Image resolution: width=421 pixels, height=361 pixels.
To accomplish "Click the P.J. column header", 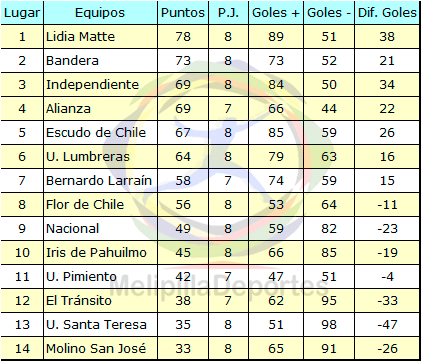I will pos(228,13).
